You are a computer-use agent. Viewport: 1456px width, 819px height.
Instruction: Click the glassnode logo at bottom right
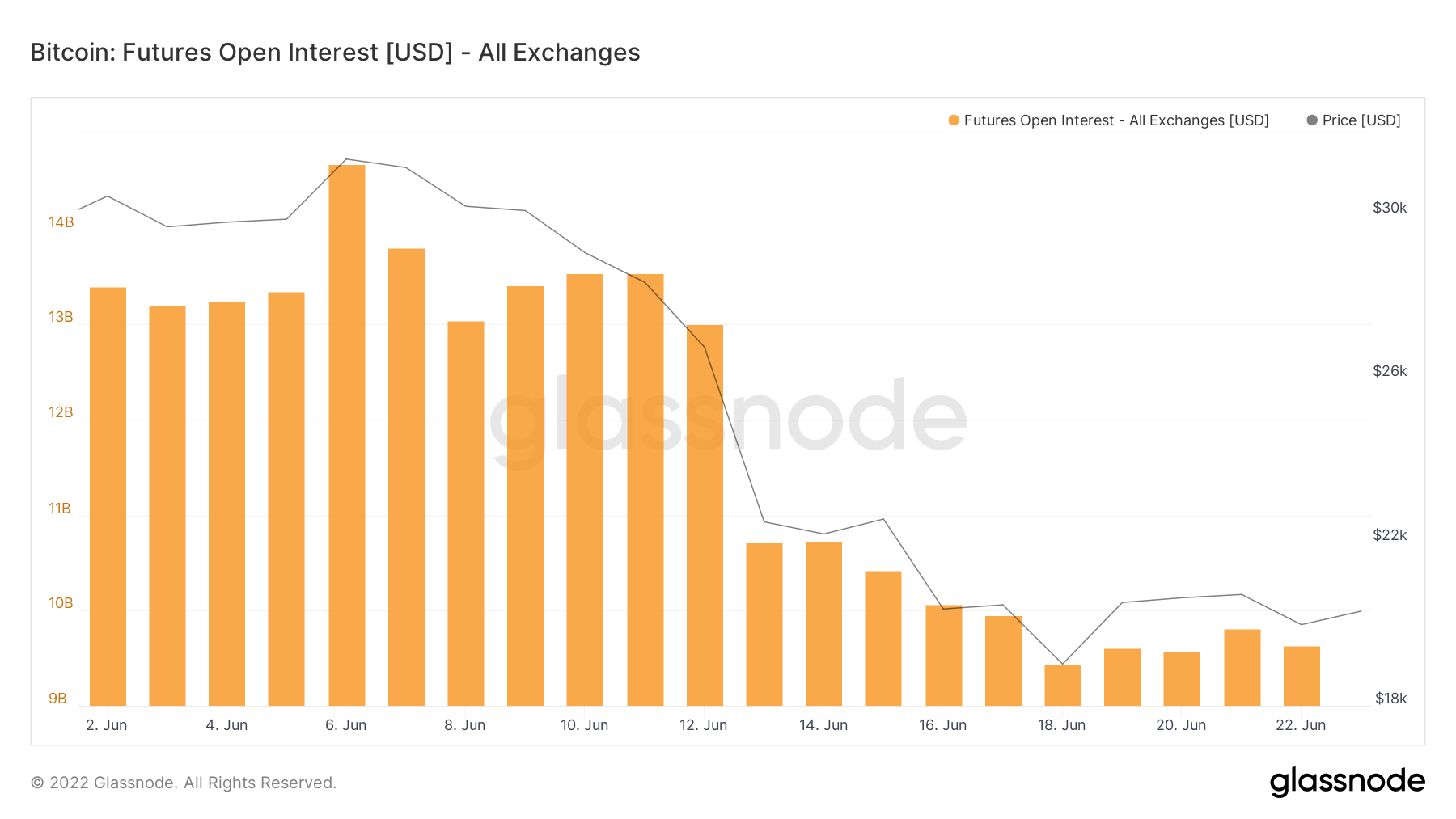(x=1347, y=782)
